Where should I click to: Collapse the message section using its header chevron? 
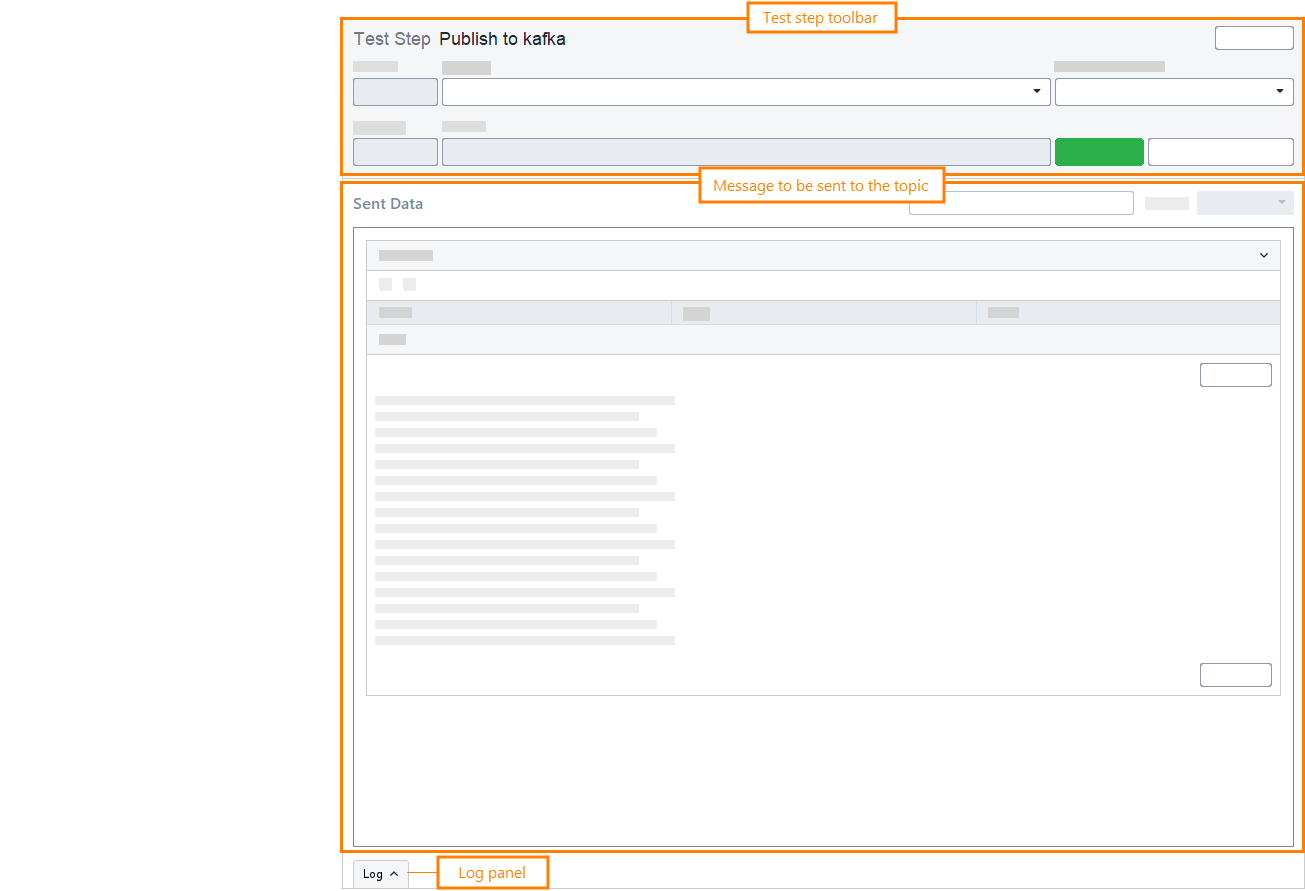point(1262,255)
